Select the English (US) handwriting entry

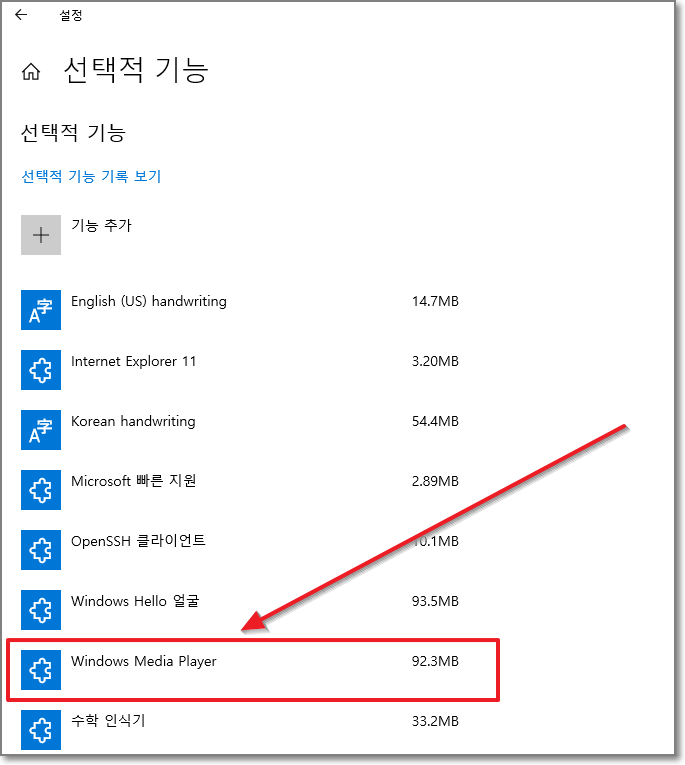[x=149, y=302]
